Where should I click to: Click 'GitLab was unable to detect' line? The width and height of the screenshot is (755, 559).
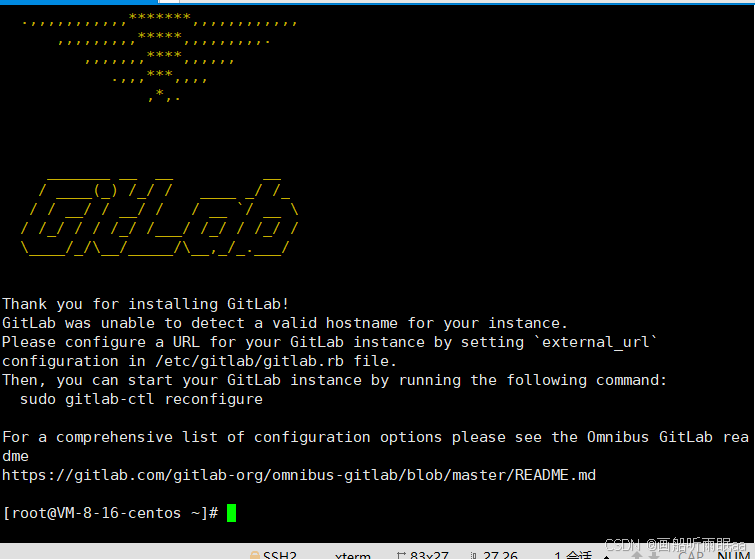click(285, 323)
